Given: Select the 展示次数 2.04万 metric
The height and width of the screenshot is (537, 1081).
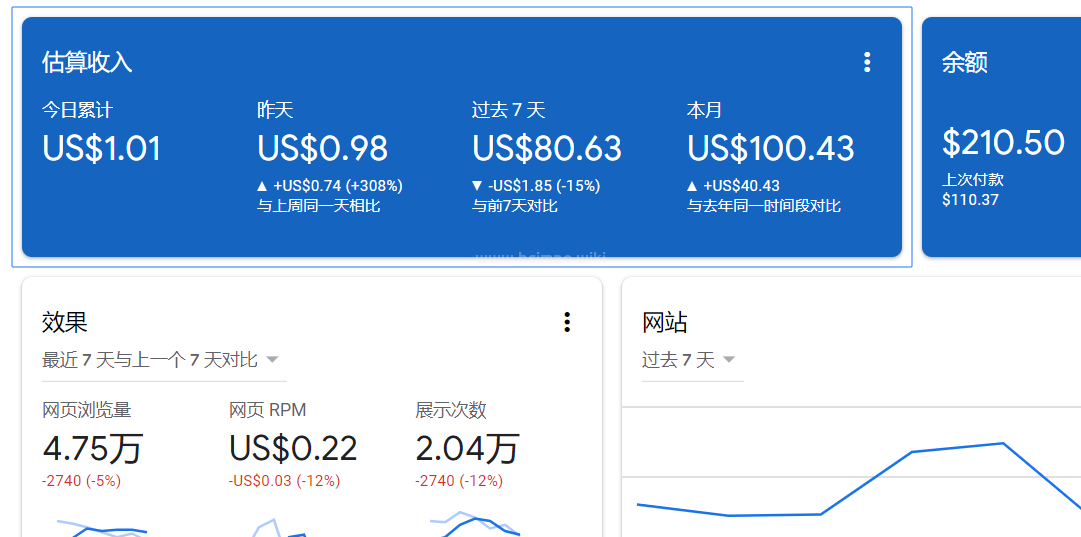Looking at the screenshot, I should point(467,448).
